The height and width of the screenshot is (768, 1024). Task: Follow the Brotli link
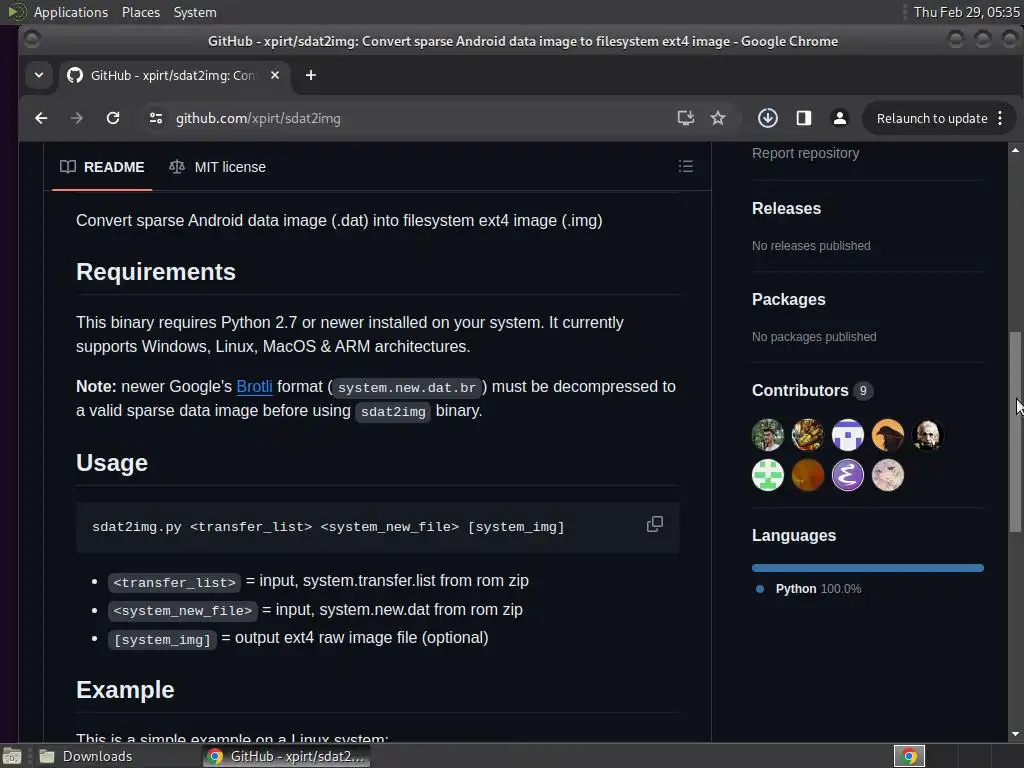point(254,387)
